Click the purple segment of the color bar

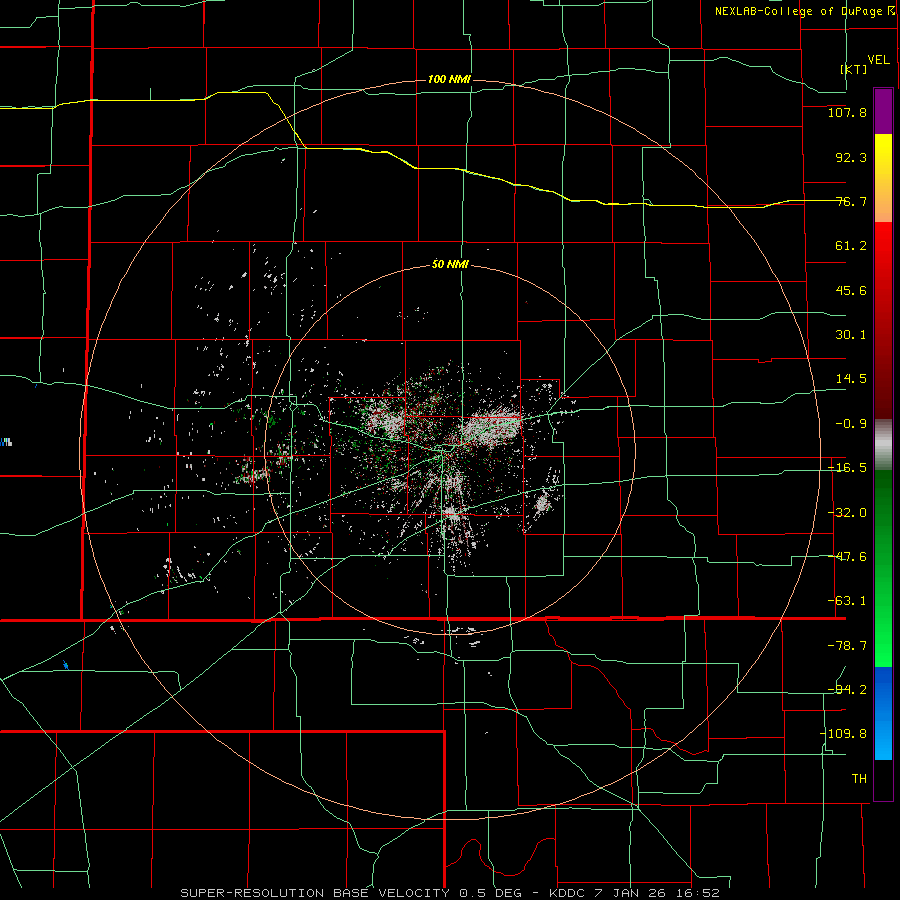(883, 111)
